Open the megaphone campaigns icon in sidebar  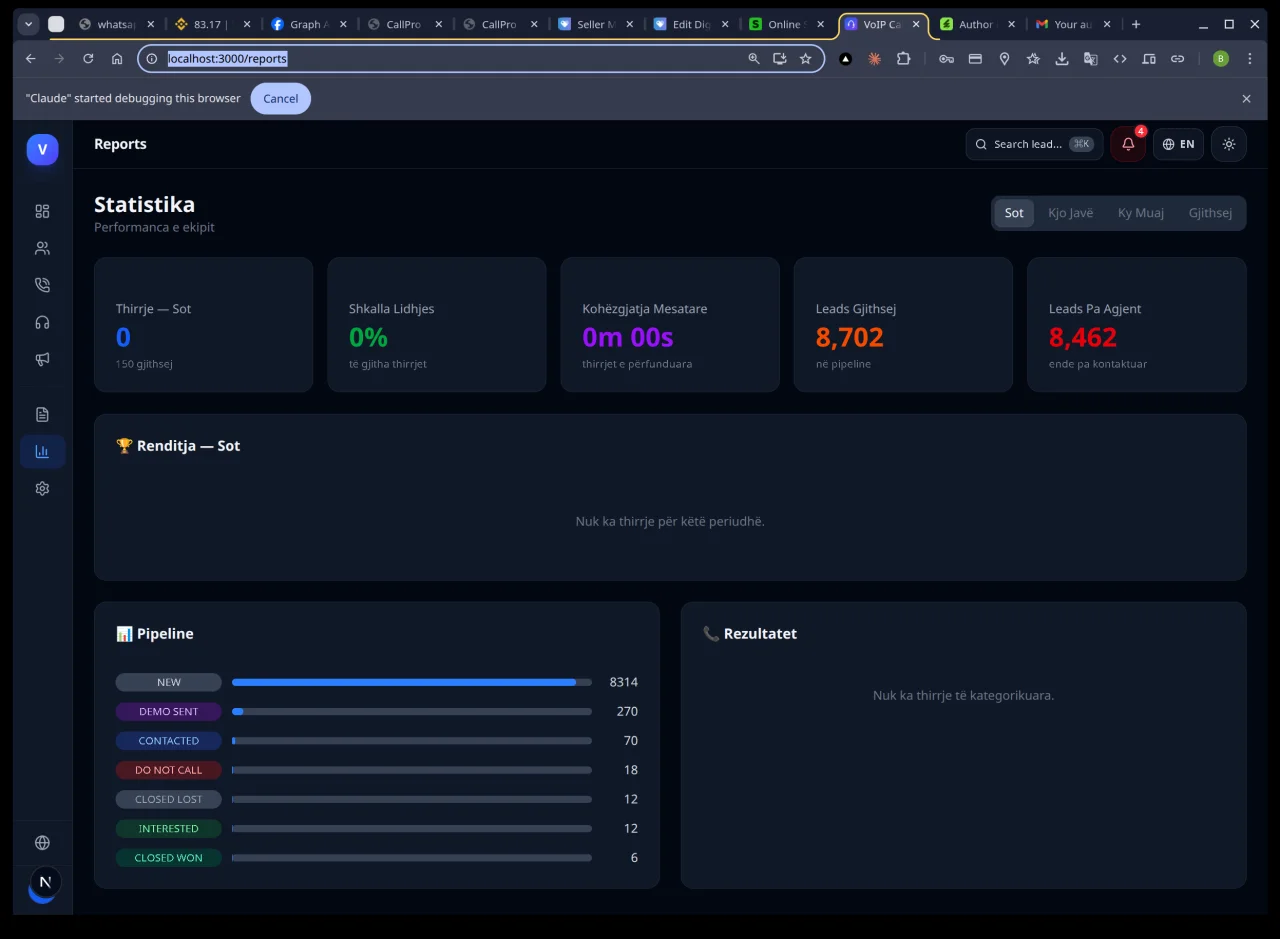point(42,359)
